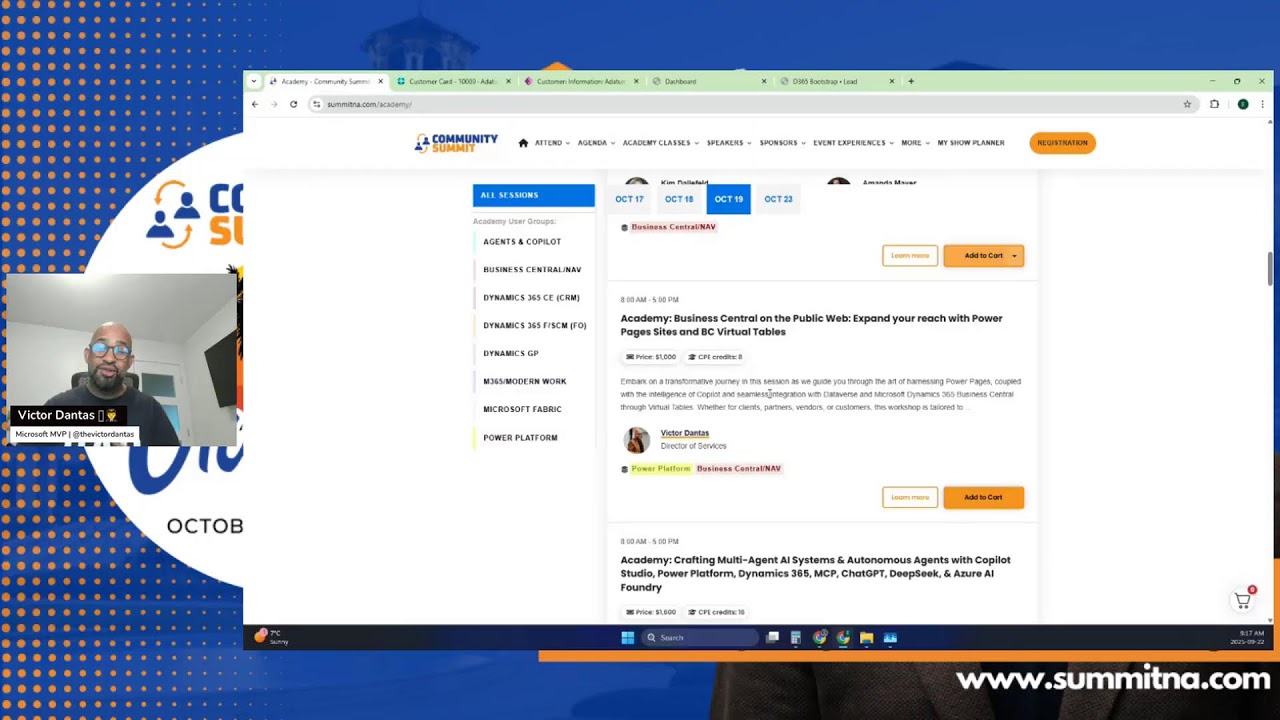The width and height of the screenshot is (1280, 720).
Task: Open Chrome extensions menu
Action: coord(1214,104)
